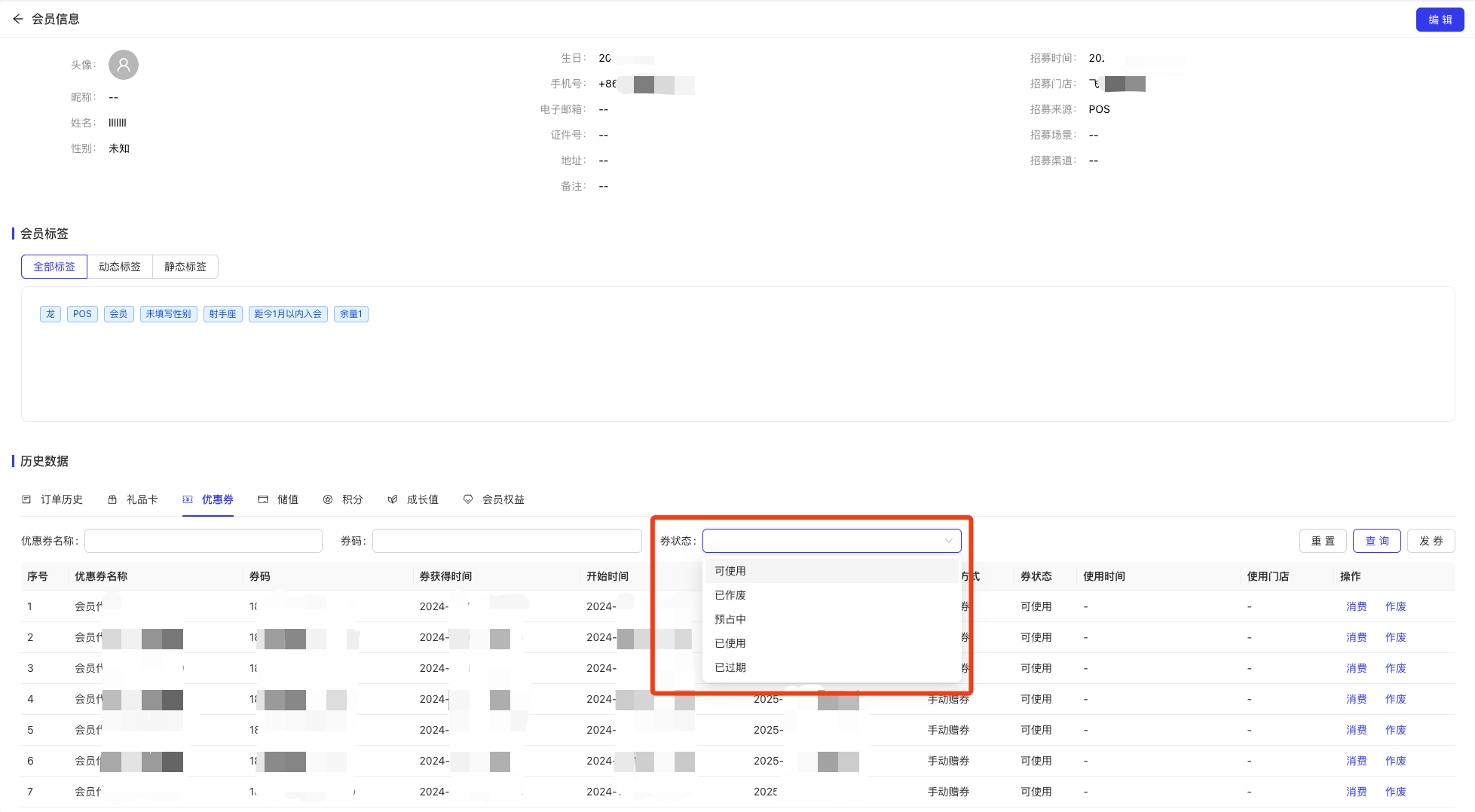1475x812 pixels.
Task: Pick 预占中 from the status list
Action: (832, 619)
